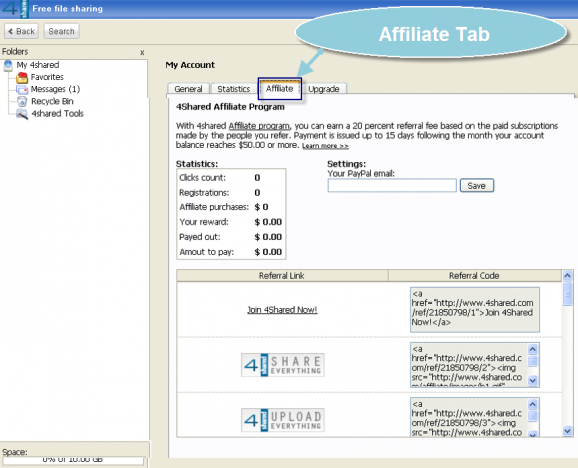
Task: Click referral table scrollbar up arrow
Action: point(567,275)
